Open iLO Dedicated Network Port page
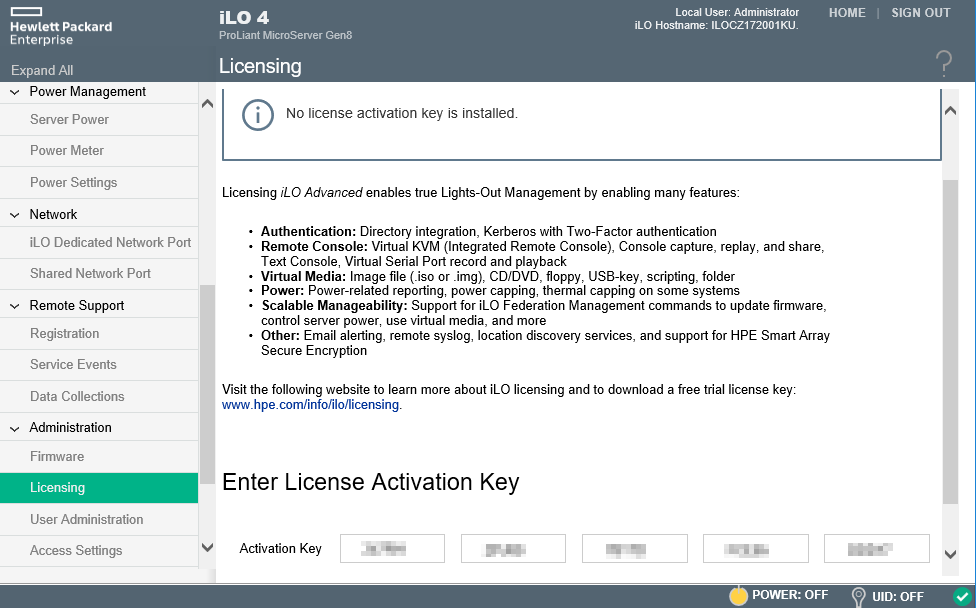976x608 pixels. (99, 243)
